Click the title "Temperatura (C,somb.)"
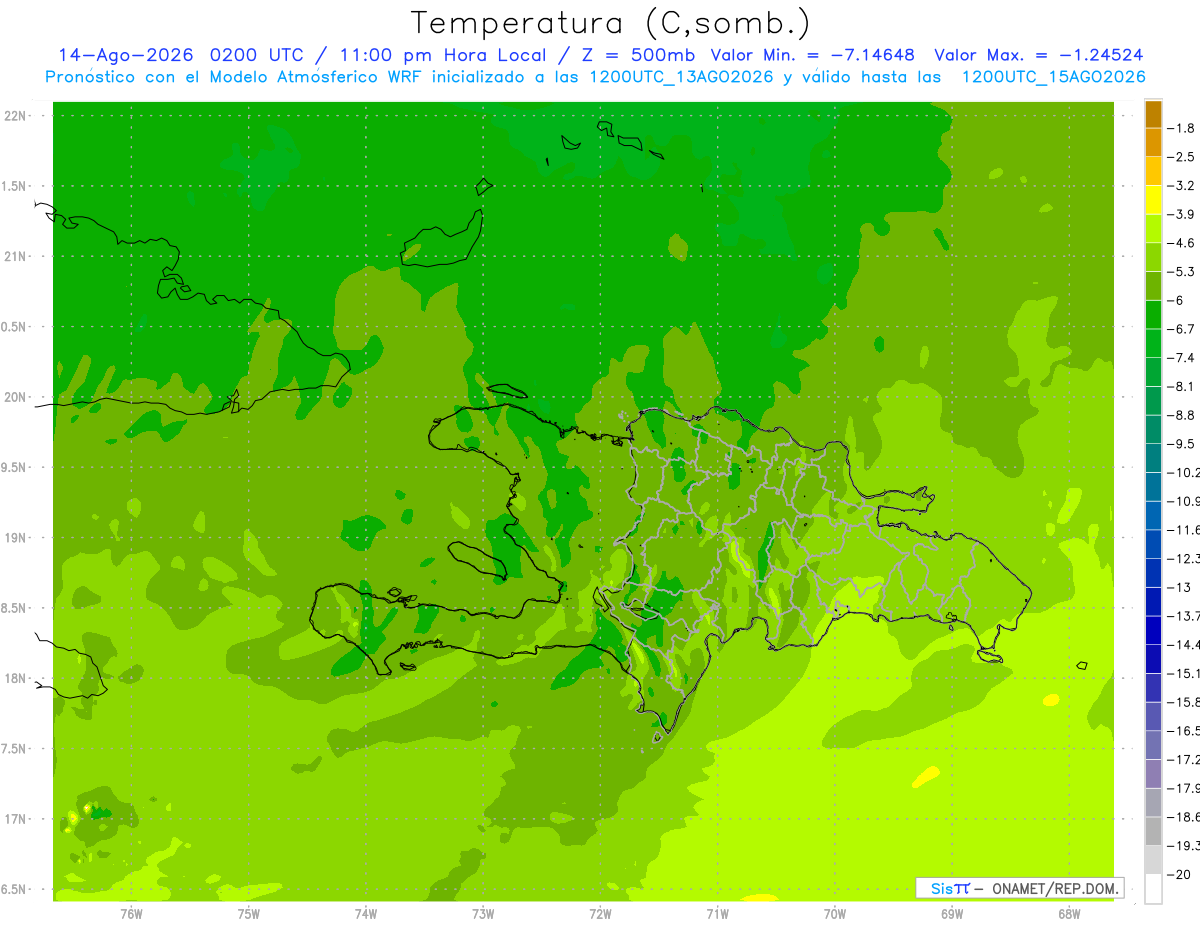This screenshot has height=927, width=1200. (x=611, y=23)
